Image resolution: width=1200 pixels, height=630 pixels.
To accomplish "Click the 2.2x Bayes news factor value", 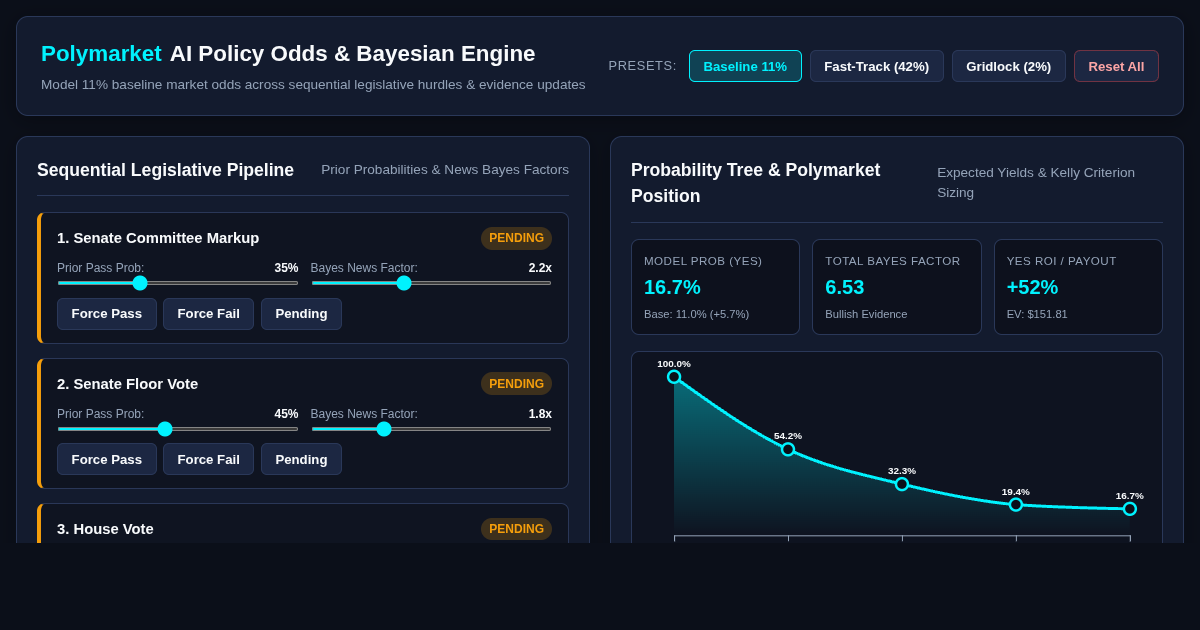I will (x=540, y=268).
